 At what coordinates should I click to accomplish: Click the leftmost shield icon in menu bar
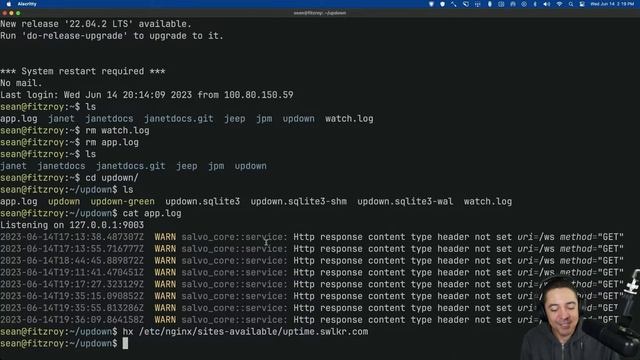pos(431,4)
